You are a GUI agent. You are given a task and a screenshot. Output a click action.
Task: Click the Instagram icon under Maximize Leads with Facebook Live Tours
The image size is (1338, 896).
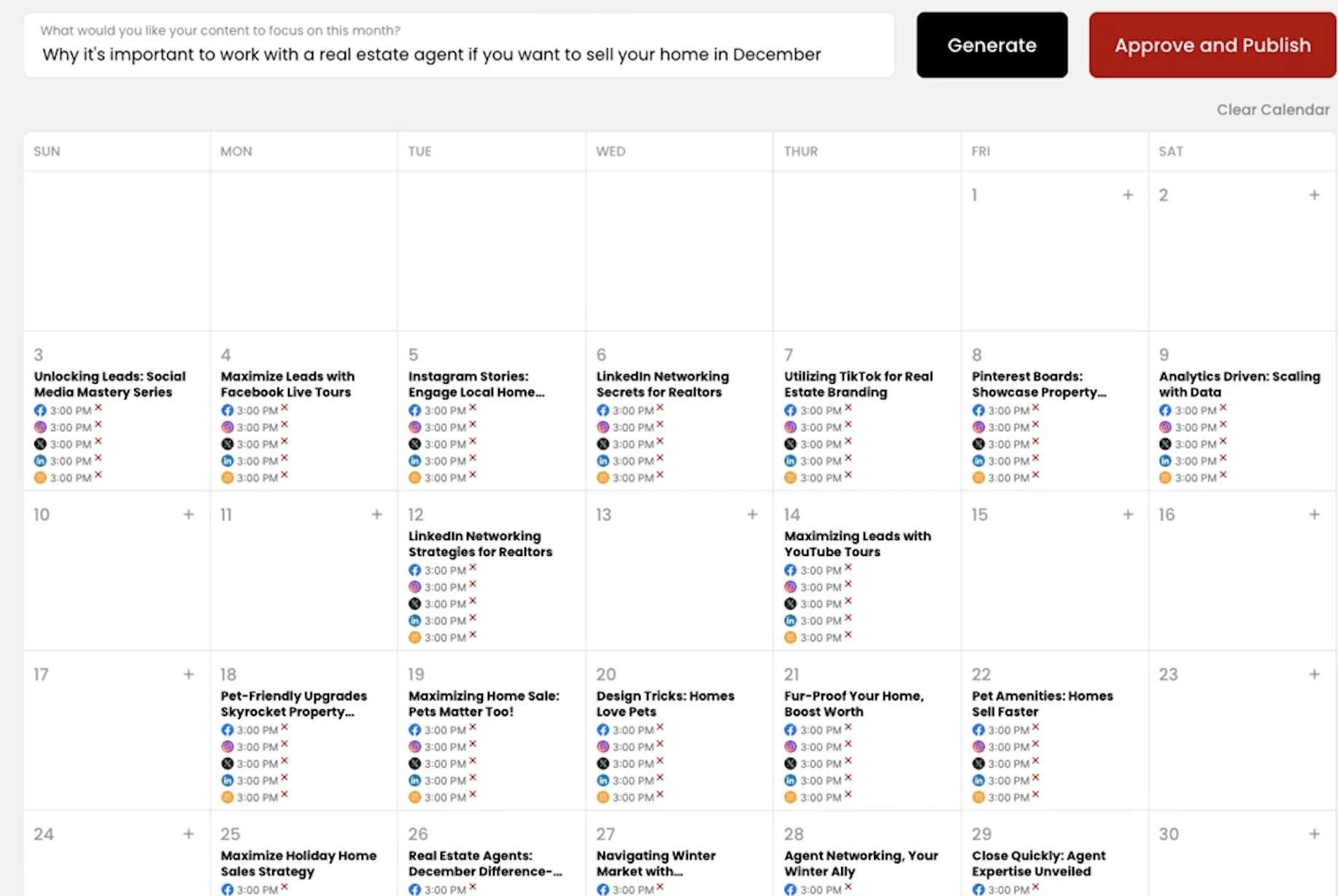point(228,428)
